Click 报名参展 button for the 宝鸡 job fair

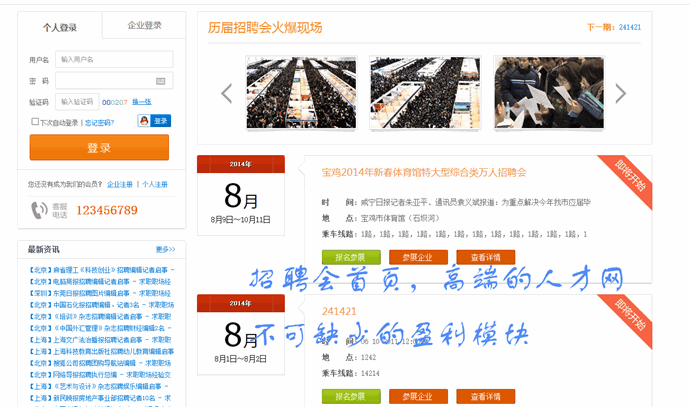[351, 257]
